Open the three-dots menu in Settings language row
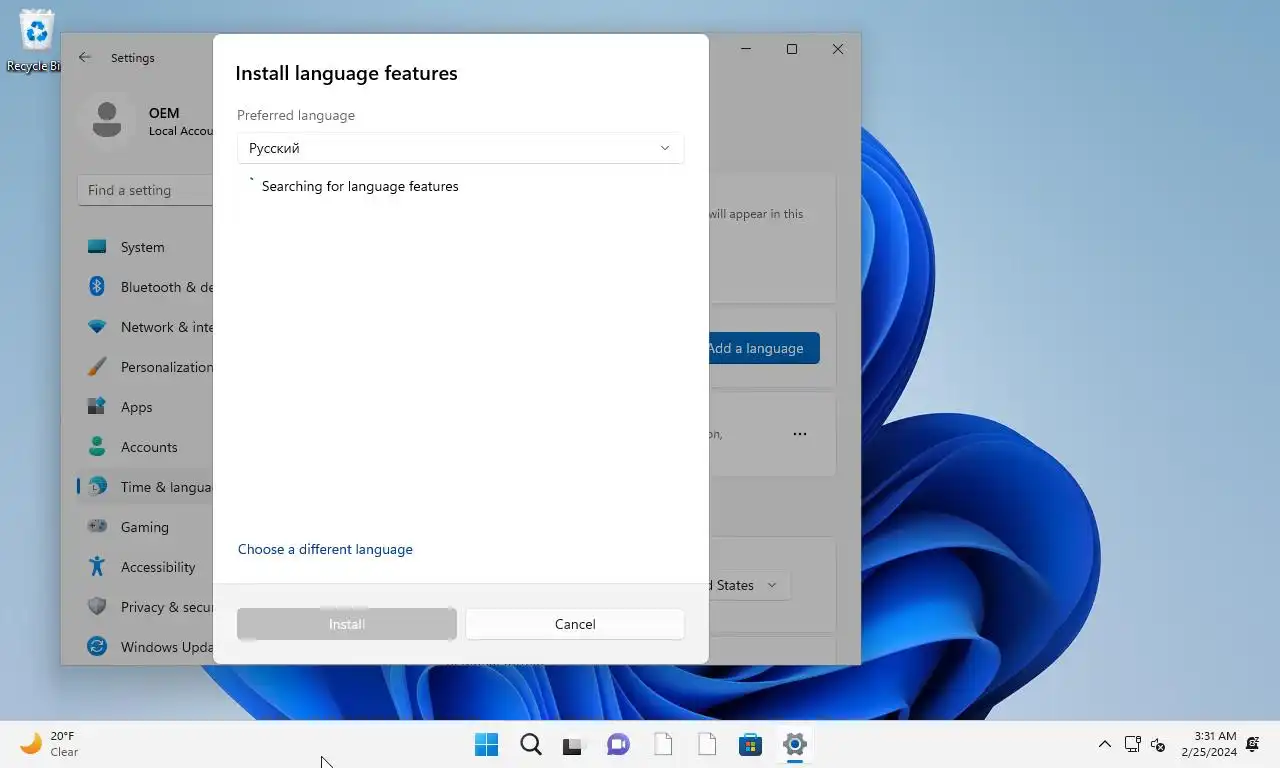Viewport: 1280px width, 768px height. click(x=800, y=434)
